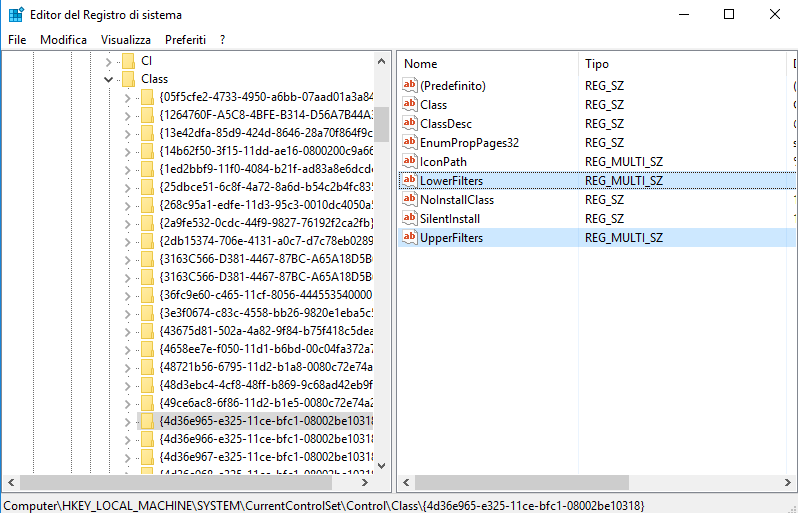Click the ClassDesc value string icon
The height and width of the screenshot is (513, 798).
pos(410,124)
